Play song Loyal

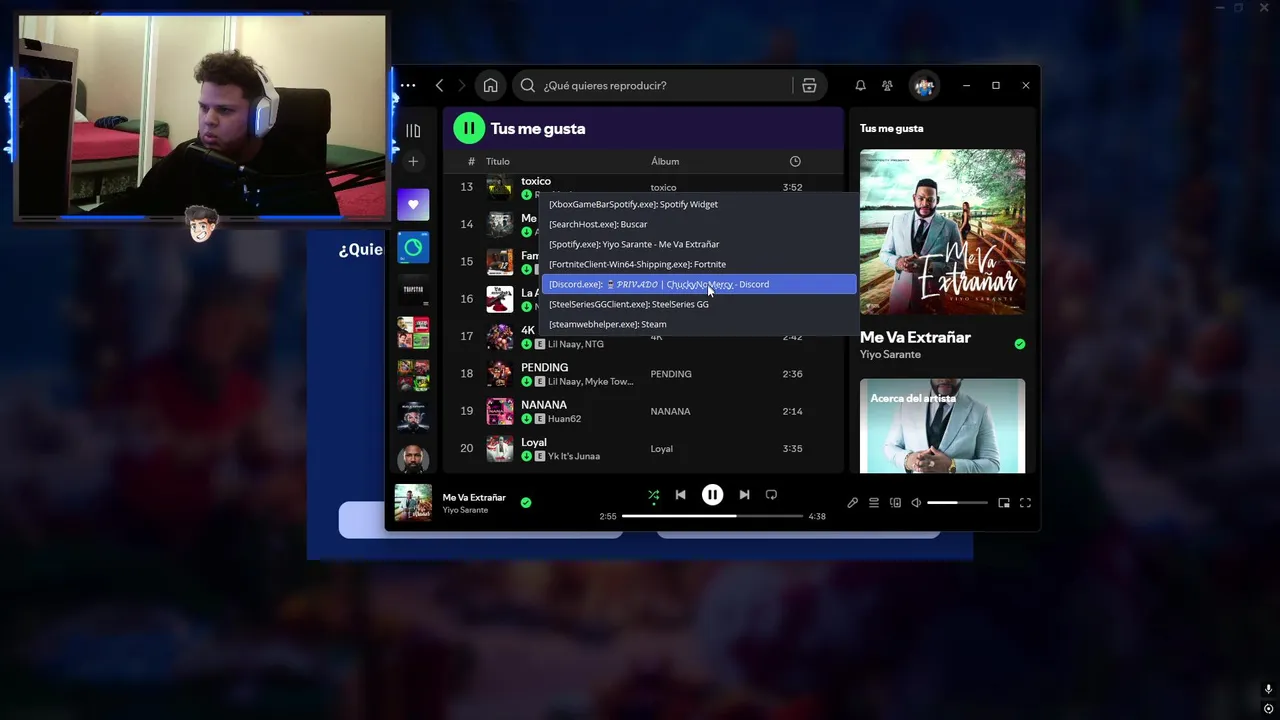pyautogui.click(x=534, y=442)
